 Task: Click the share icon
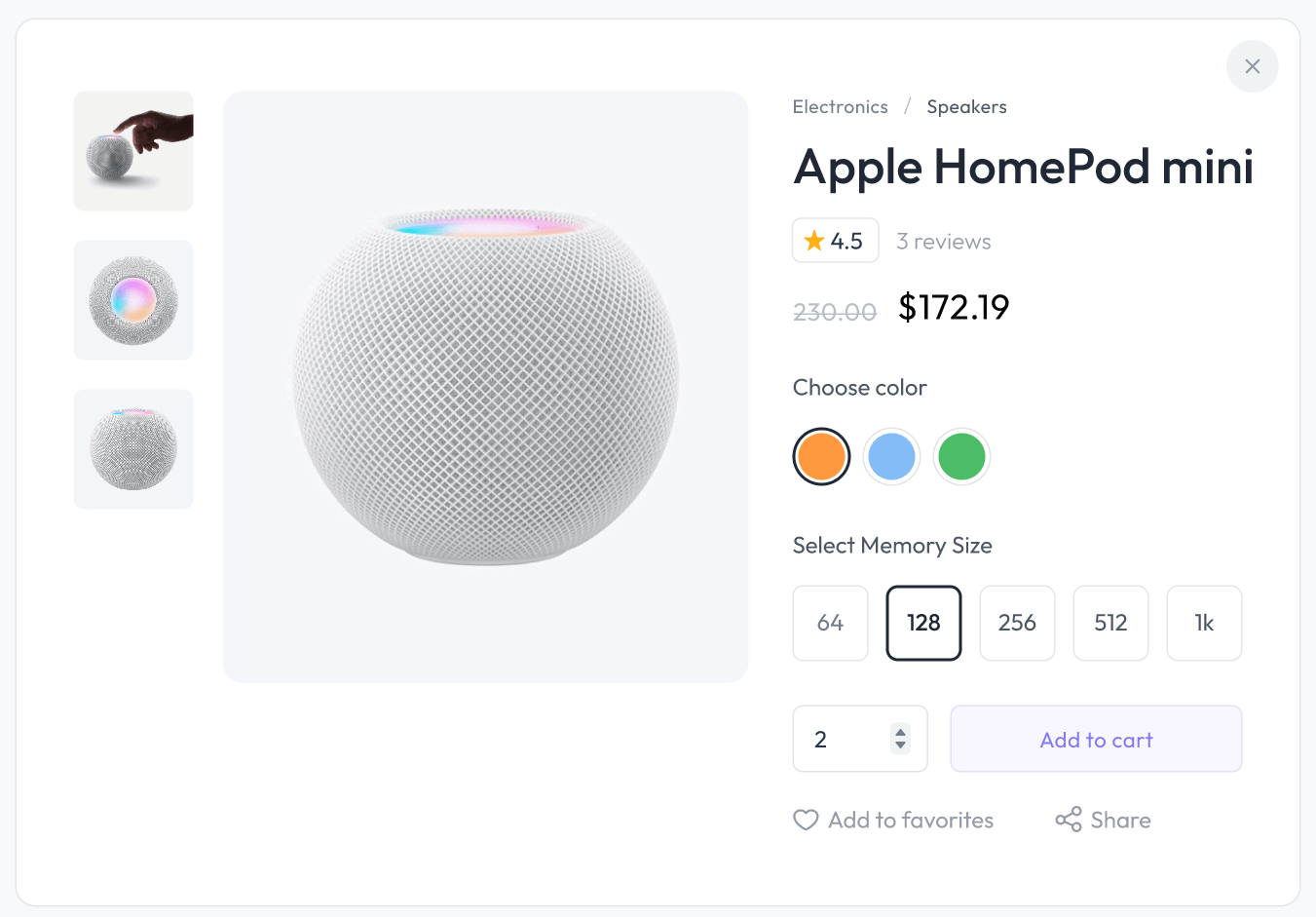[x=1069, y=820]
